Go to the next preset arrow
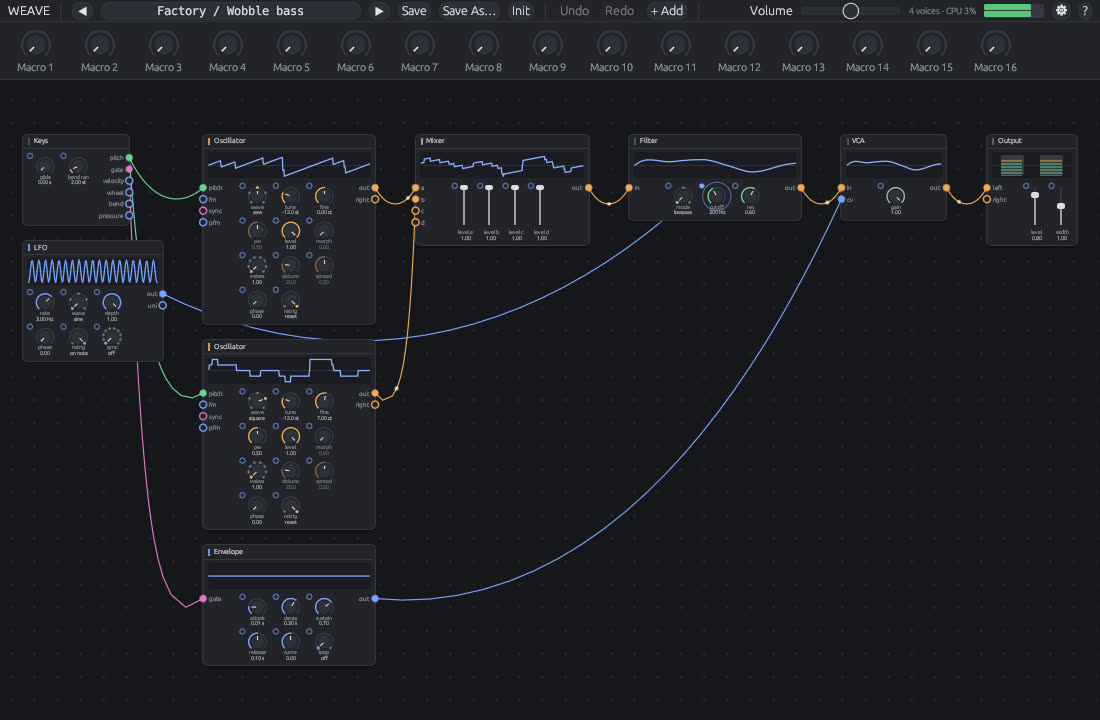Viewport: 1100px width, 720px height. [x=378, y=11]
